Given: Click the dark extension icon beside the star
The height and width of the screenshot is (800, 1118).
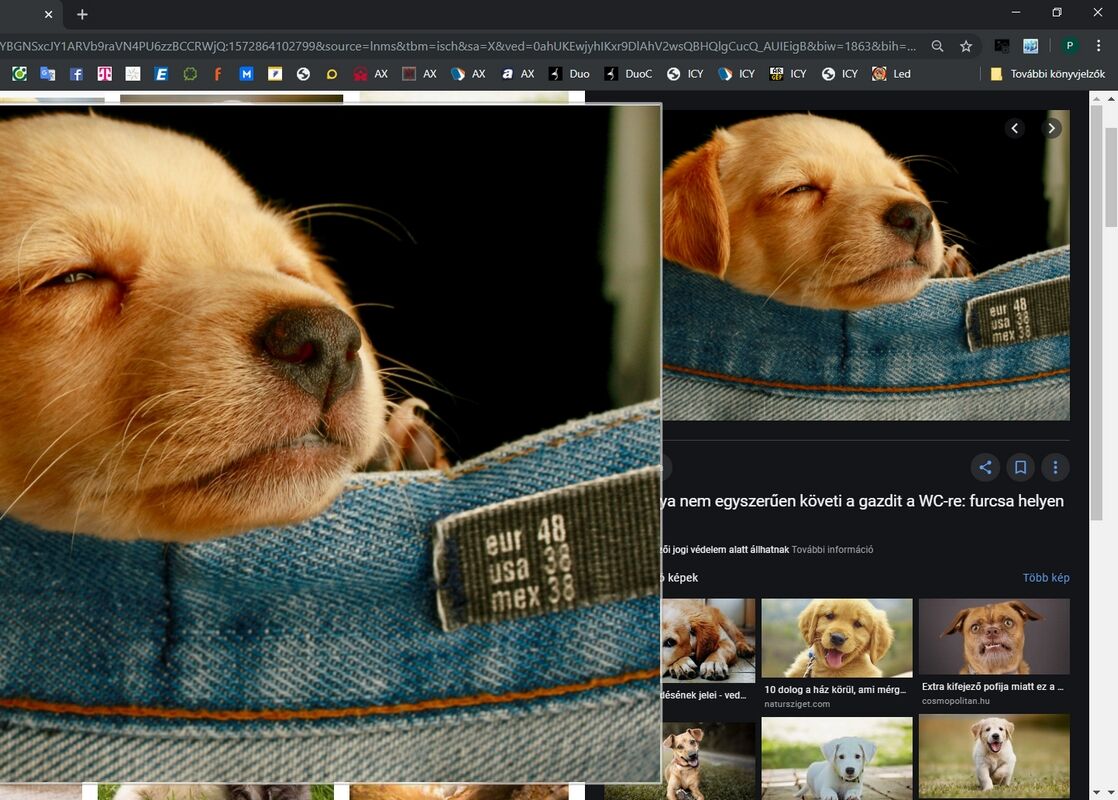Looking at the screenshot, I should pos(1002,46).
